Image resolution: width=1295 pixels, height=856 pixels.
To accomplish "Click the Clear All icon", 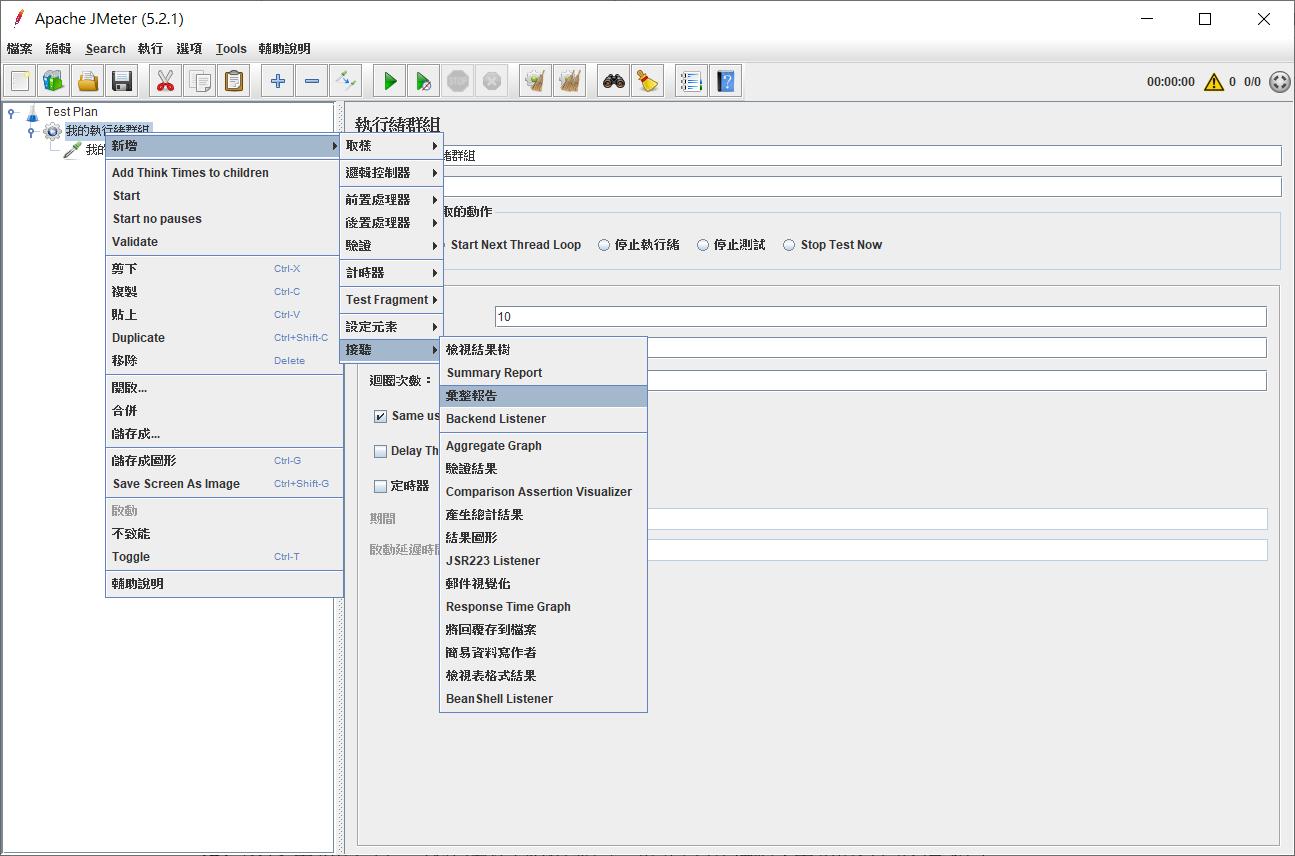I will tap(570, 81).
